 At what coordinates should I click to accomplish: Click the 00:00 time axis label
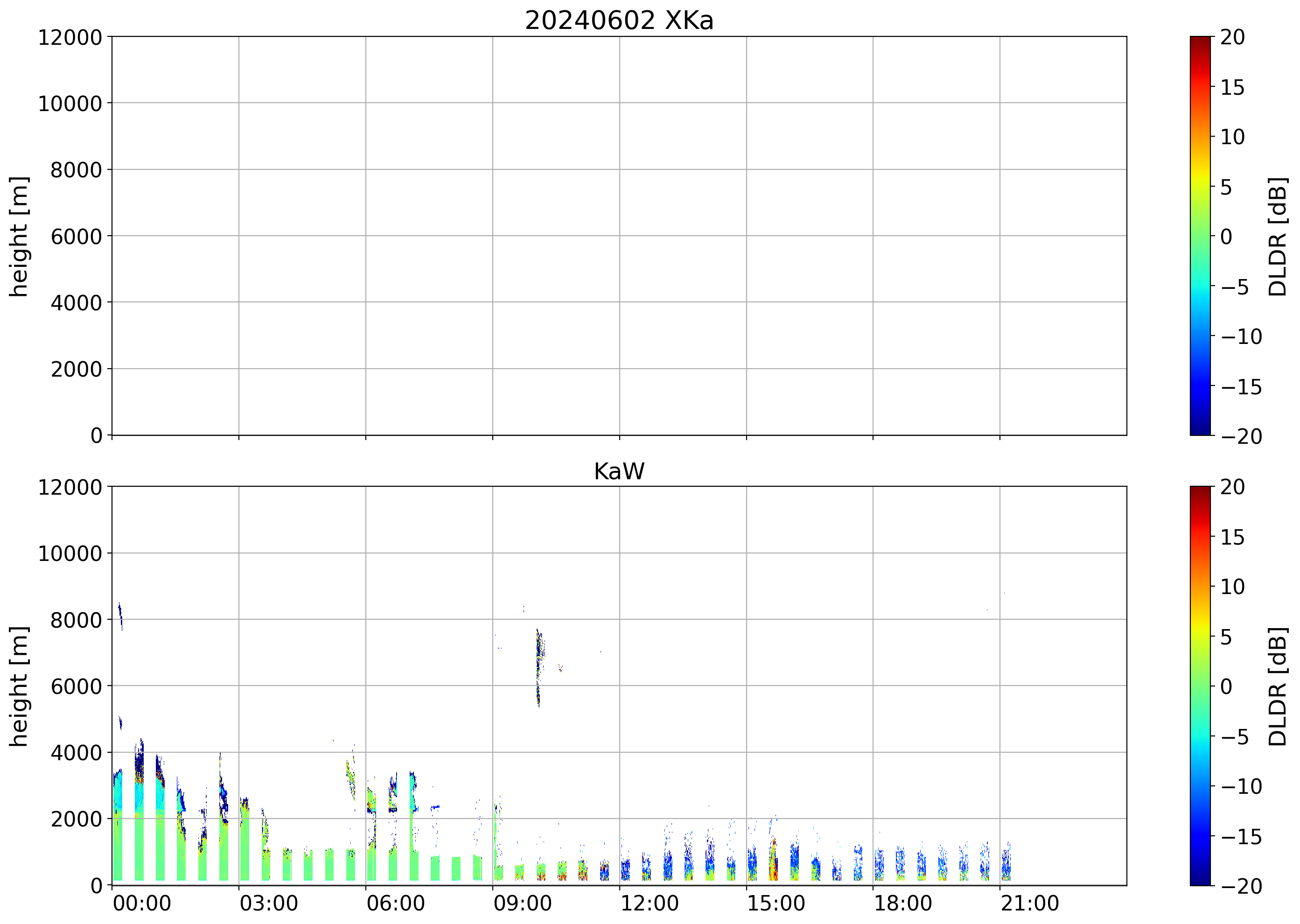[x=142, y=903]
